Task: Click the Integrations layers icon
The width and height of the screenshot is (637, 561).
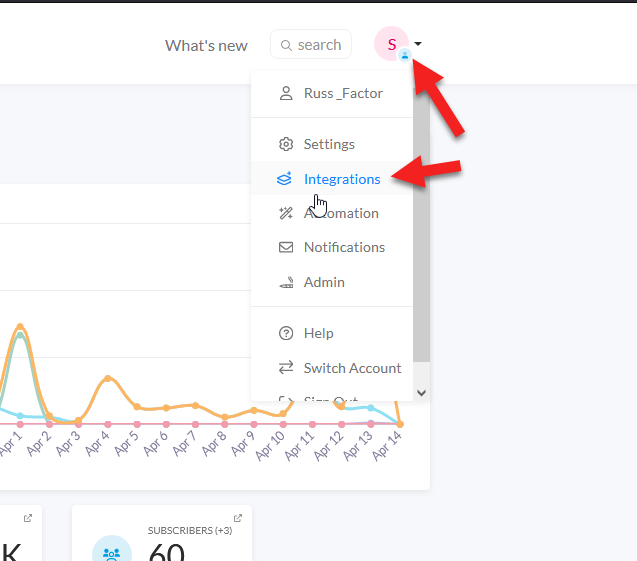Action: (x=284, y=179)
